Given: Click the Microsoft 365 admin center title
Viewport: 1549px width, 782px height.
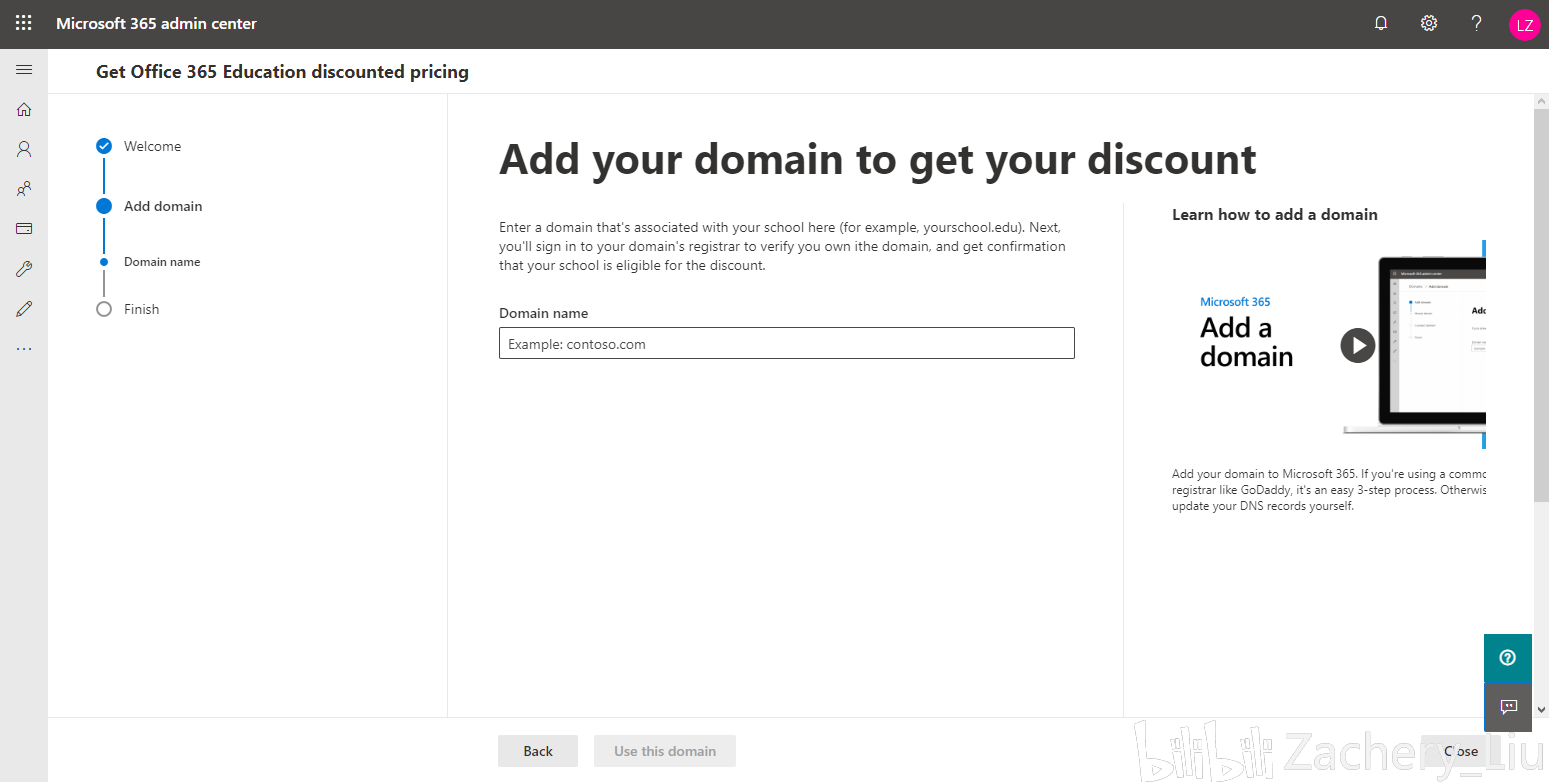Looking at the screenshot, I should 156,23.
